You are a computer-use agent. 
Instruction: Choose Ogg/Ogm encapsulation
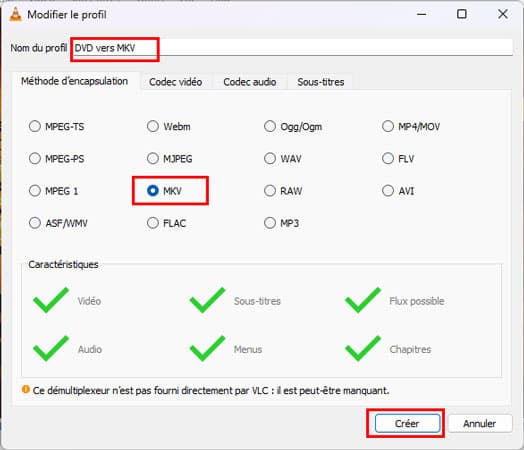pyautogui.click(x=270, y=126)
